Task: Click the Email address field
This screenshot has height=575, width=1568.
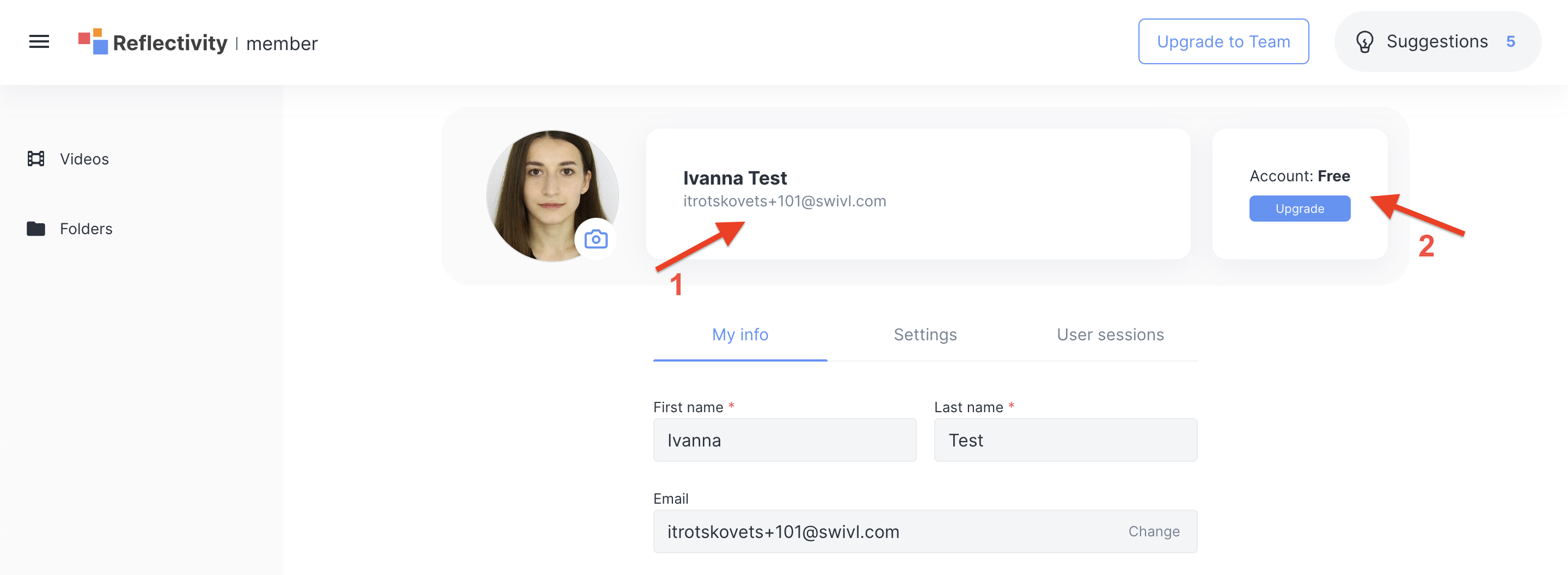Action: click(x=883, y=531)
